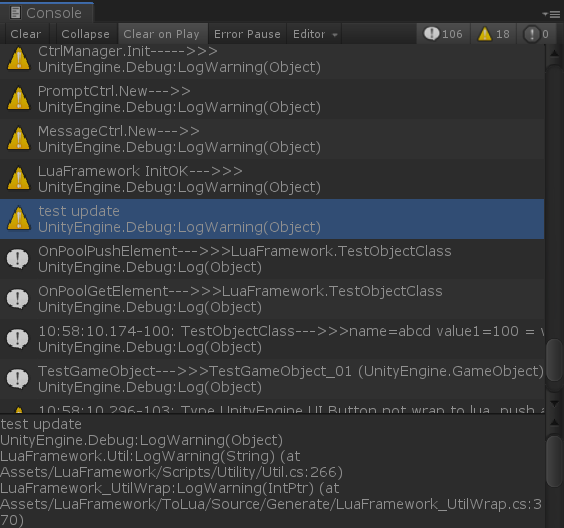Toggle Clear on Play
Screen dimensions: 564x528
(162, 34)
